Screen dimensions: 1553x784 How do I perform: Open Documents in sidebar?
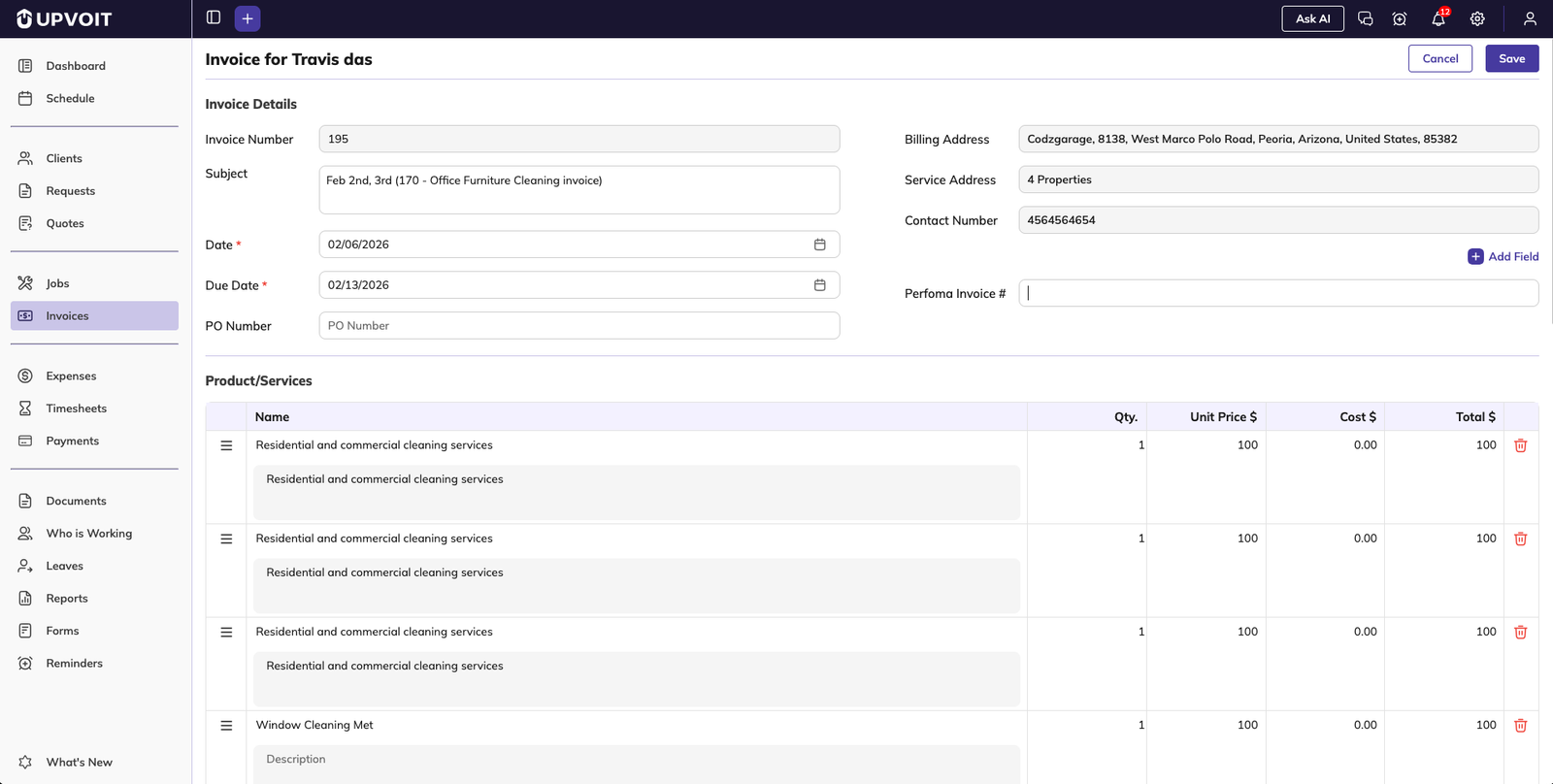pos(94,501)
